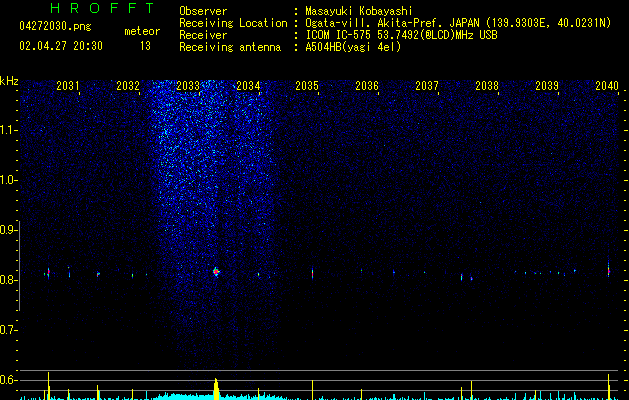Click the 2034 time marker
The image size is (629, 400).
[248, 86]
